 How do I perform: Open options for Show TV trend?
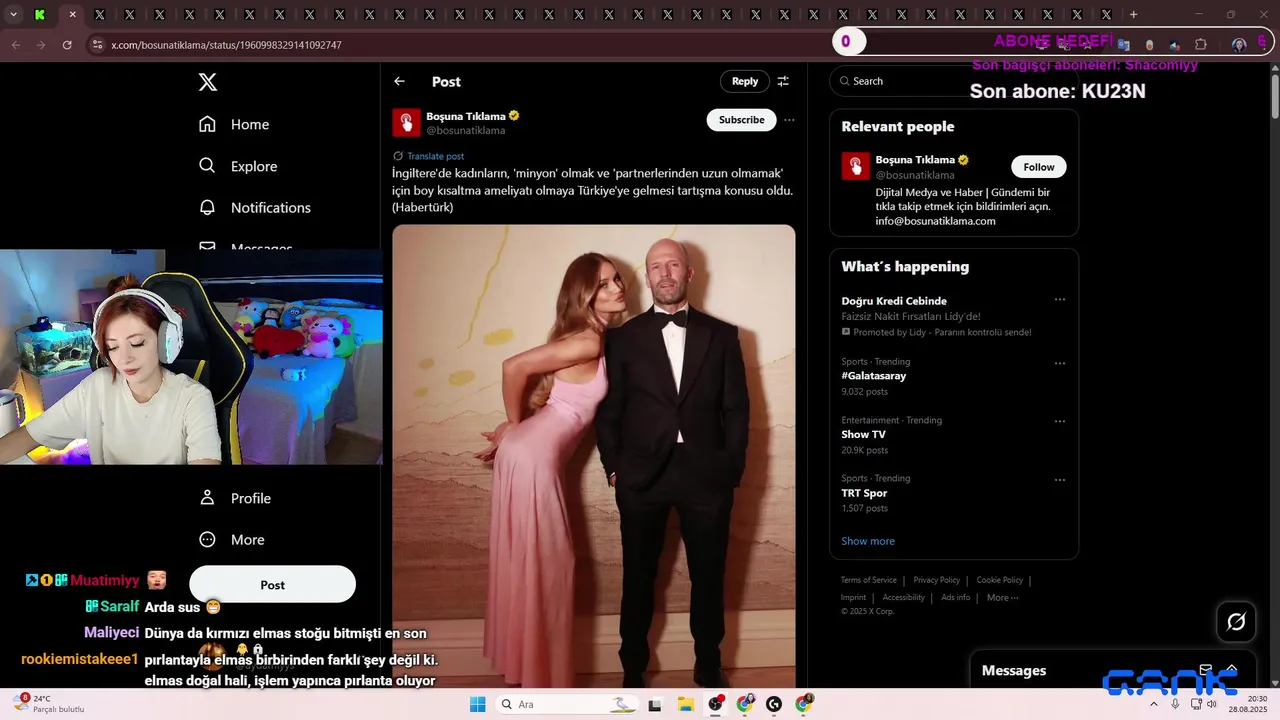pyautogui.click(x=1060, y=421)
